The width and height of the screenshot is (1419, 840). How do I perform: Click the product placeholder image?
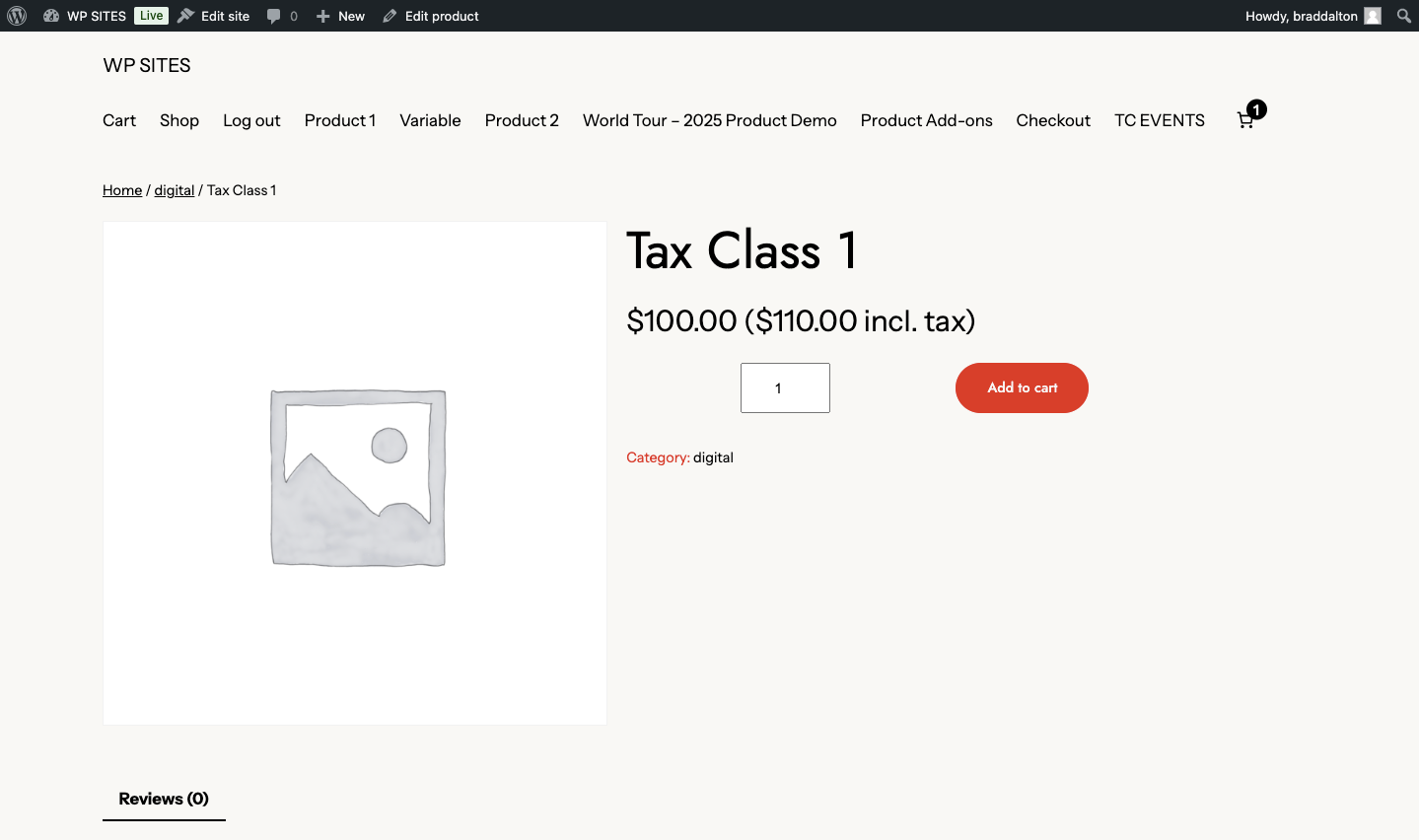[x=355, y=473]
